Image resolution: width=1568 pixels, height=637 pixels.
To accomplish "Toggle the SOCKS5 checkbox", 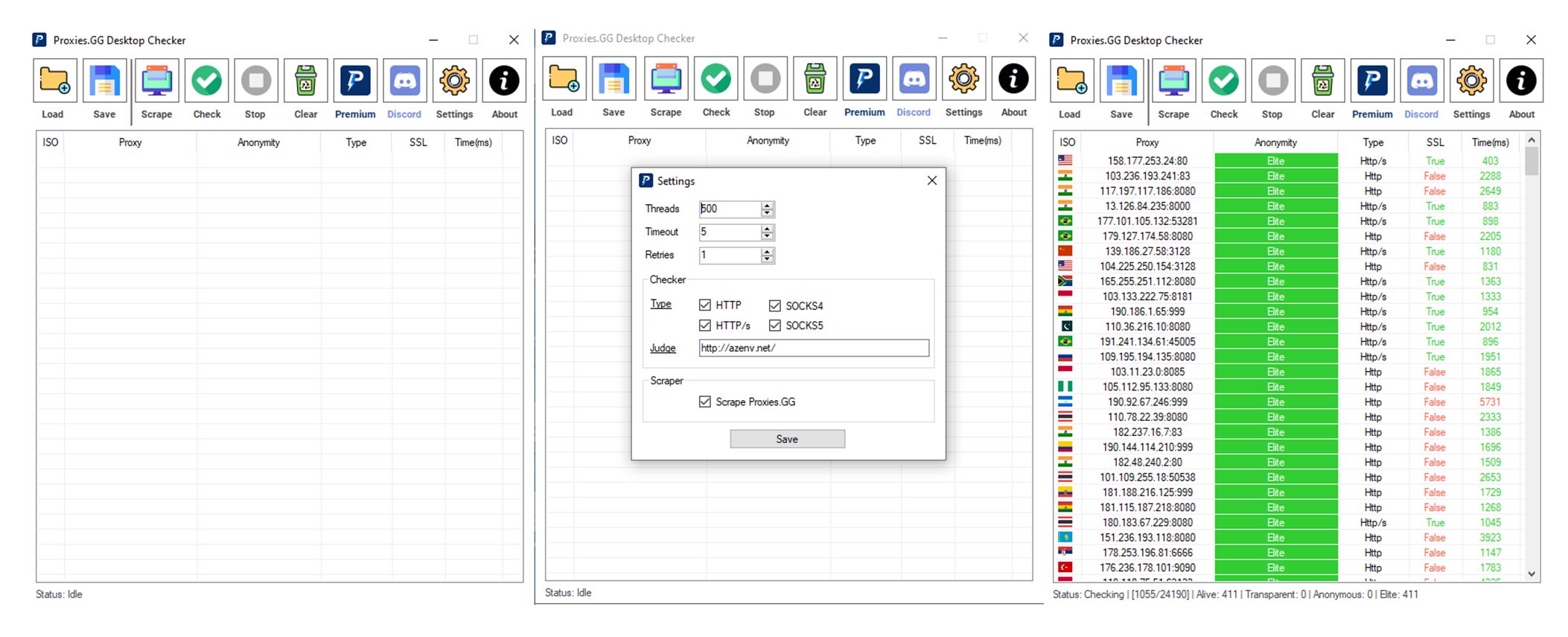I will [775, 325].
